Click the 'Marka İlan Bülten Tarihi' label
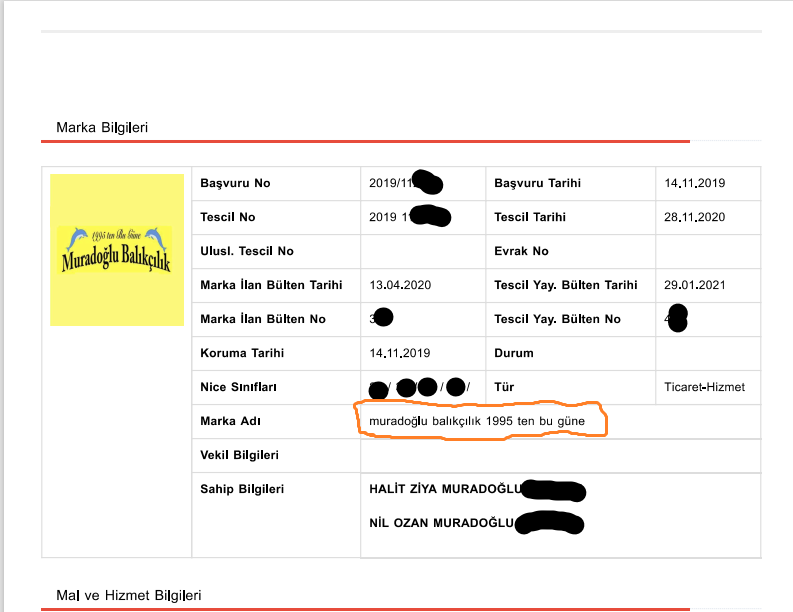793x612 pixels. tap(271, 285)
